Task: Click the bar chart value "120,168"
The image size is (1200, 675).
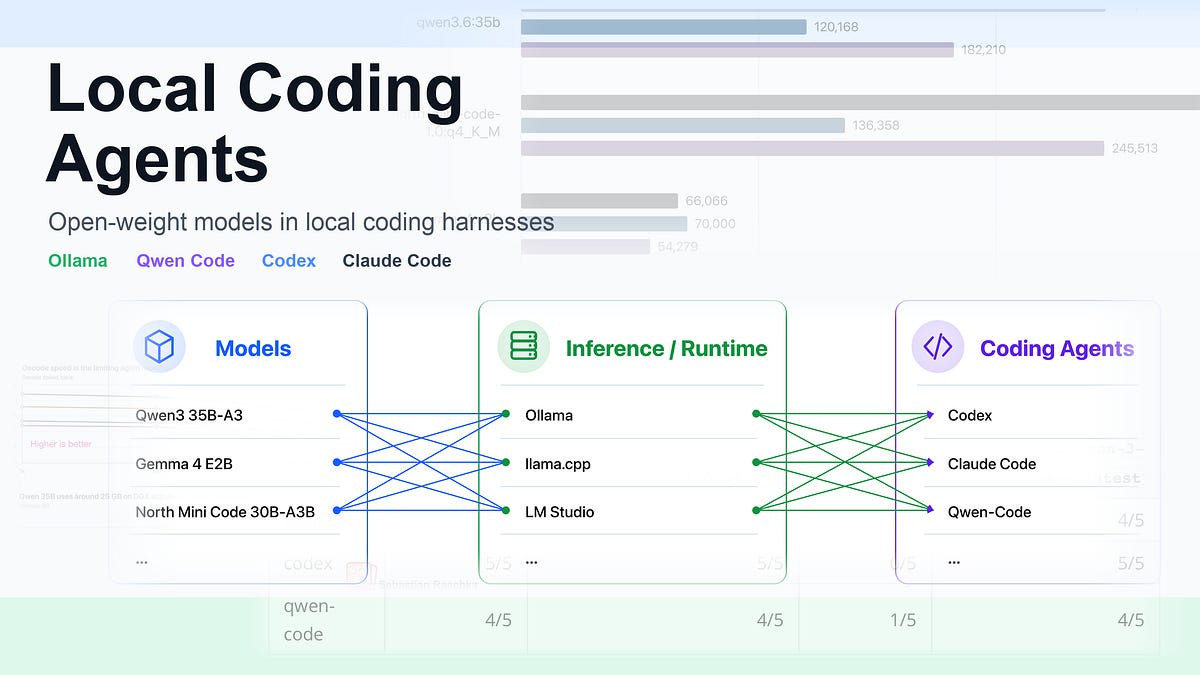Action: (837, 27)
